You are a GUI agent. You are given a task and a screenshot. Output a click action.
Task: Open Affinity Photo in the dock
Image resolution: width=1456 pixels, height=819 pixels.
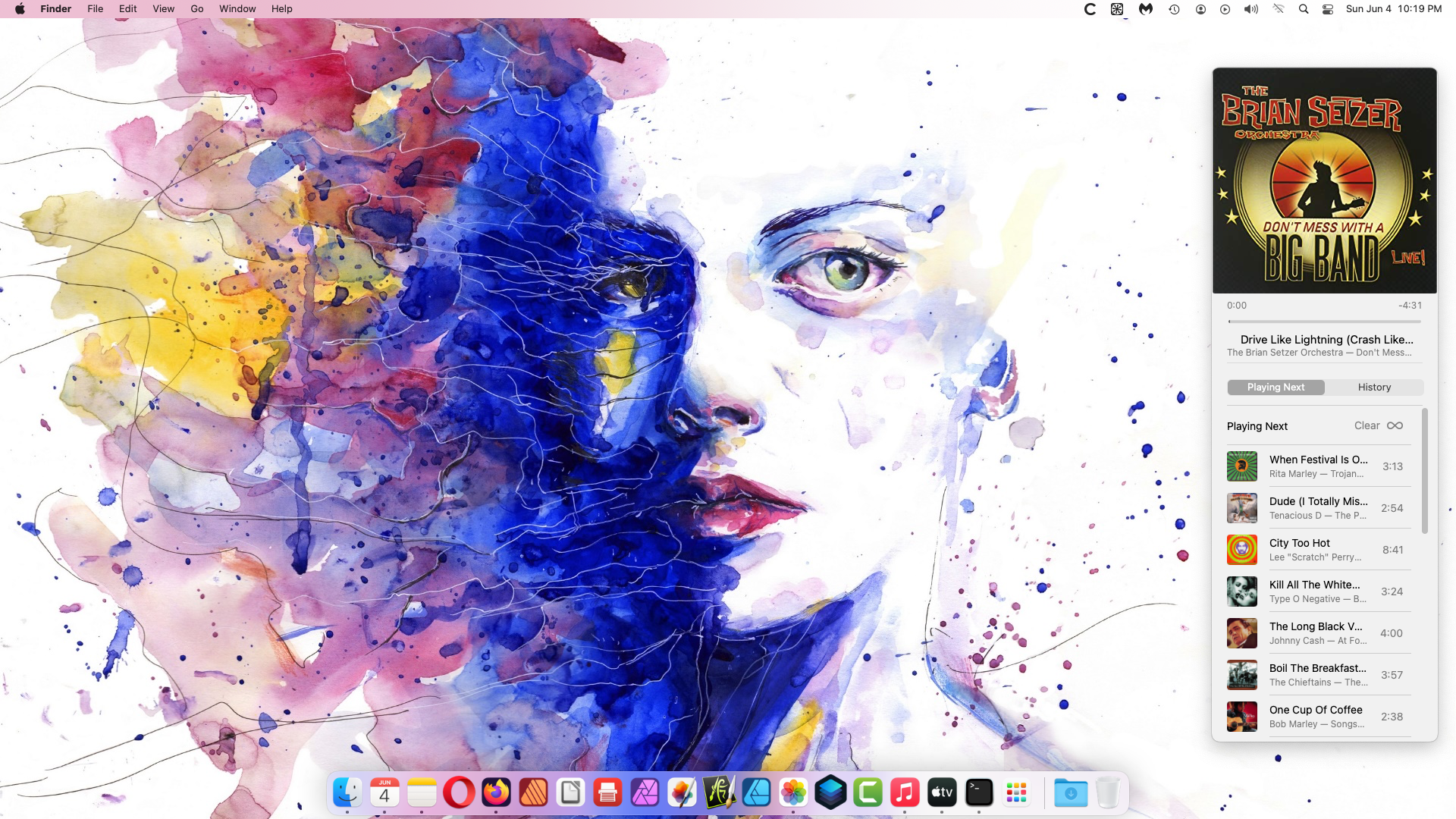tap(645, 793)
